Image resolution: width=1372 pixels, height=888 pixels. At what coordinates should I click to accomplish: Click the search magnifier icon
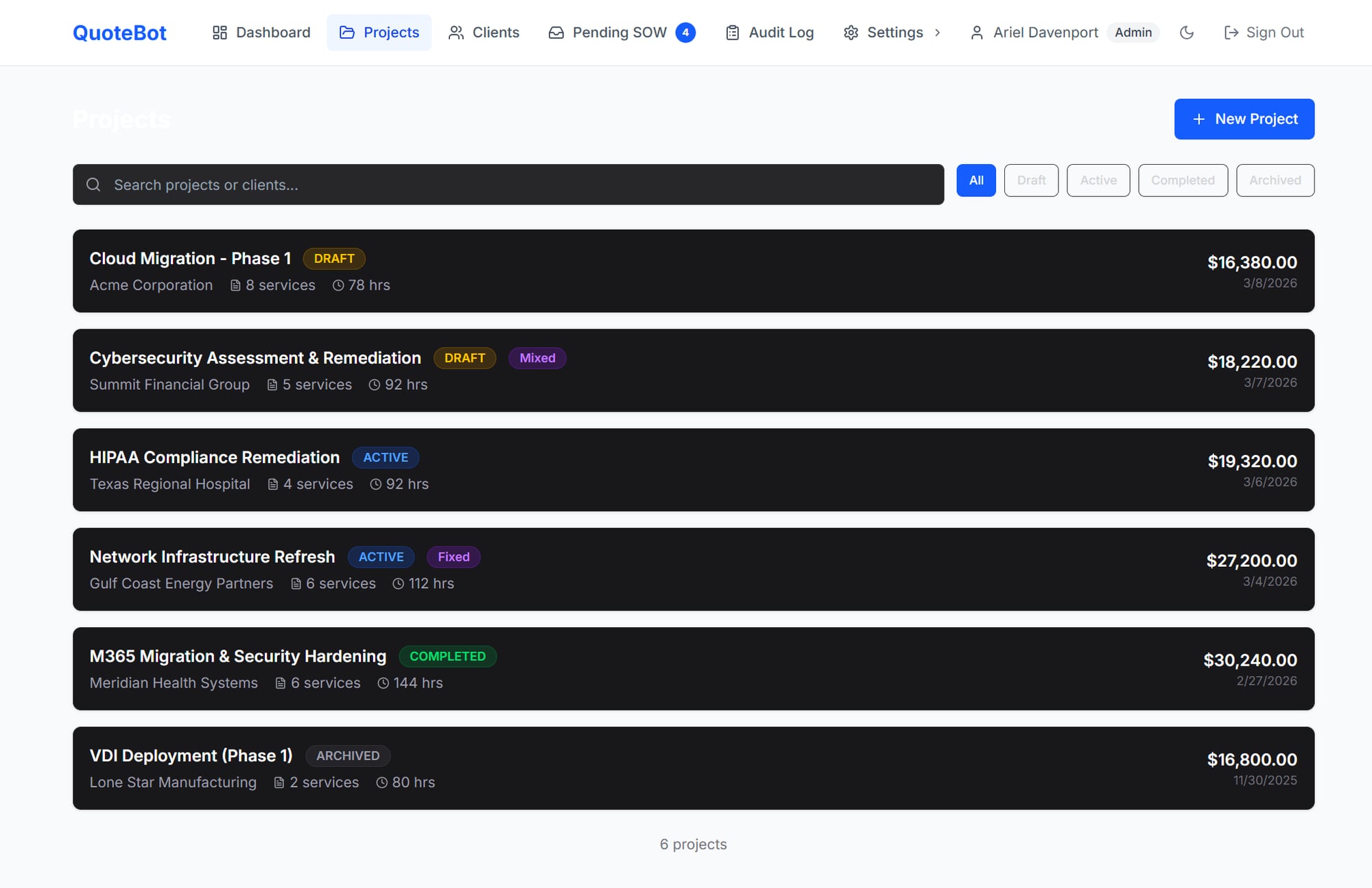94,185
